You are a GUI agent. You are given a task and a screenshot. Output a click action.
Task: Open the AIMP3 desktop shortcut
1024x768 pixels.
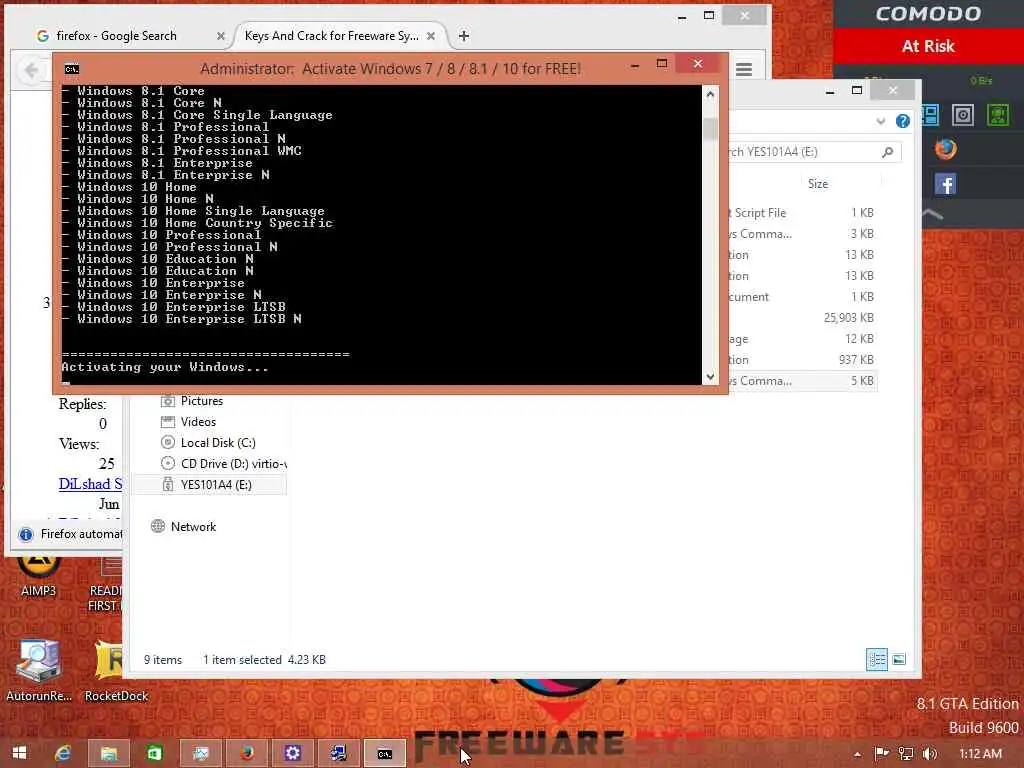[x=38, y=575]
